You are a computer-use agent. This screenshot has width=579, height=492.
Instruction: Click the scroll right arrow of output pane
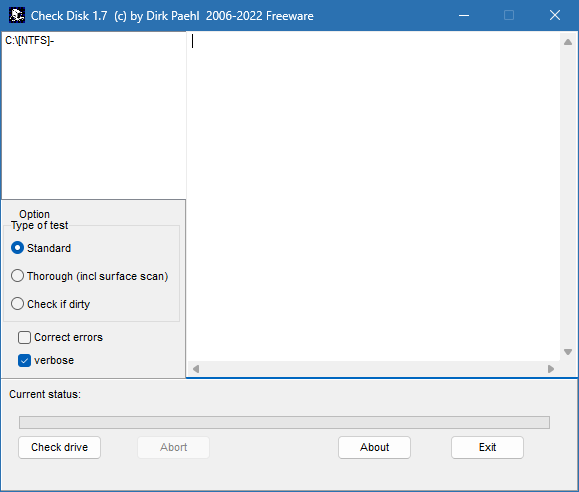[x=551, y=369]
